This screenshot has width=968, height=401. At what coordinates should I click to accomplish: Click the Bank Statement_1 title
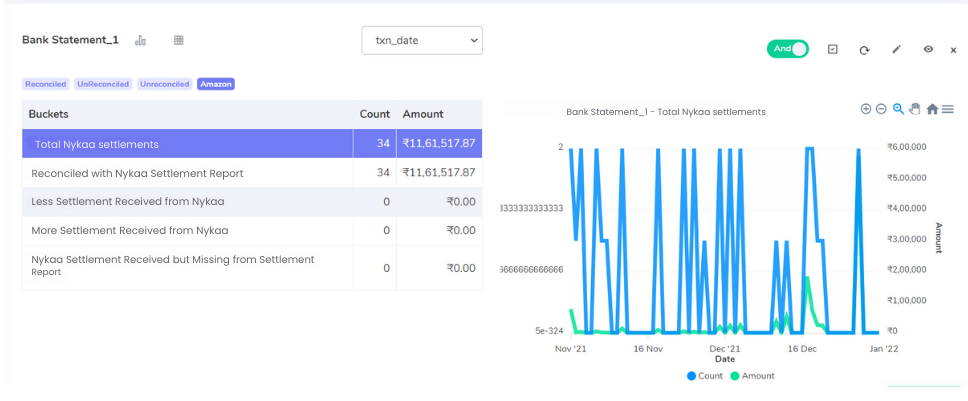pyautogui.click(x=70, y=40)
